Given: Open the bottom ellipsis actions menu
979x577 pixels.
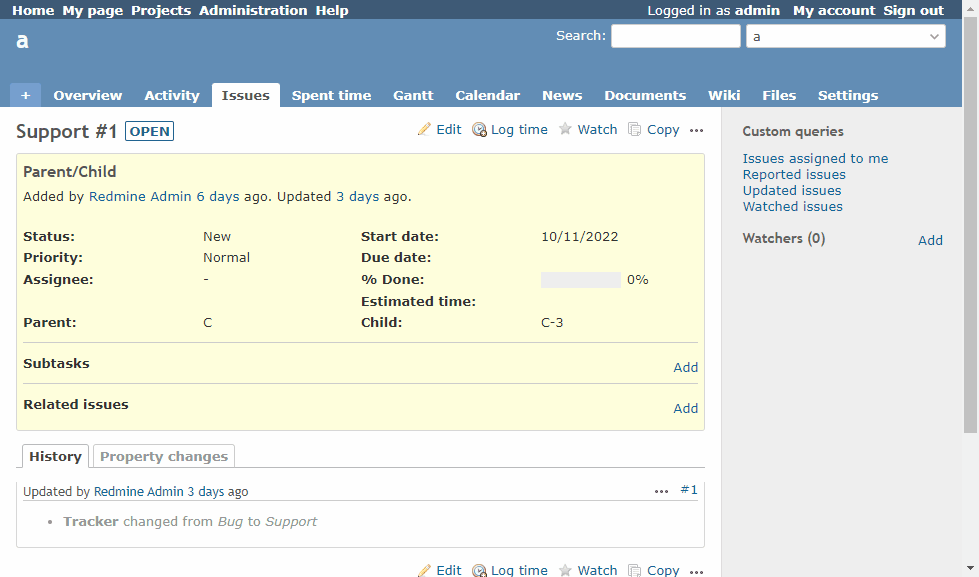Looking at the screenshot, I should 697,571.
